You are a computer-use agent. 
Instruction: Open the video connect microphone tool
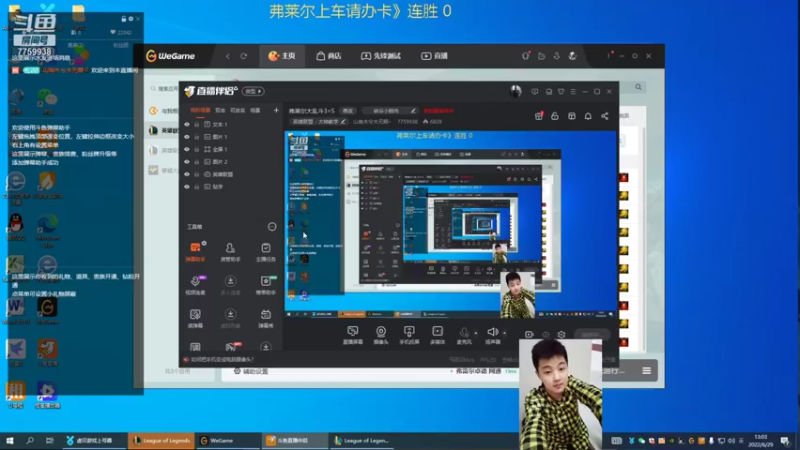click(x=195, y=285)
